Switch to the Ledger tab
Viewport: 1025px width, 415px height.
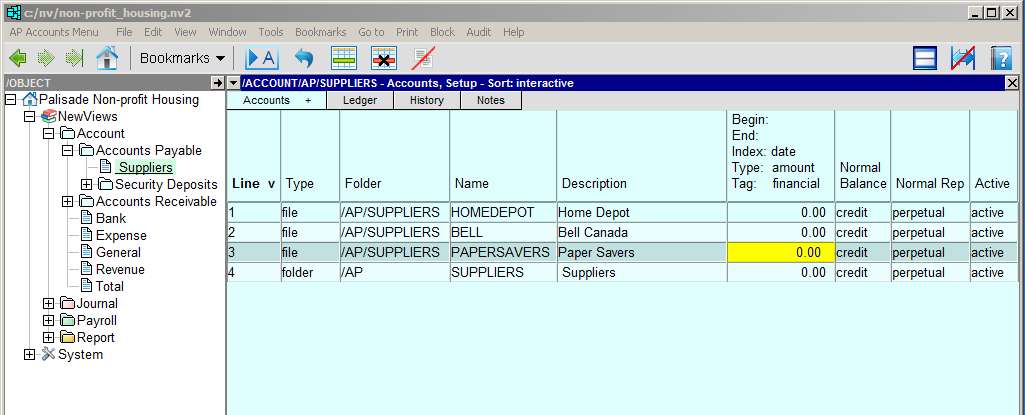[360, 100]
